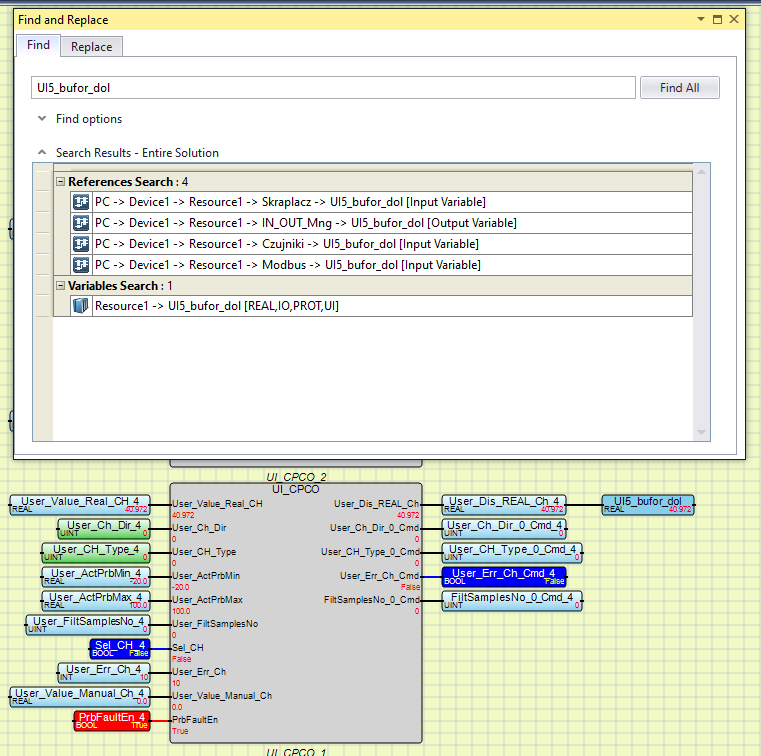Select the User_CH_Type_0_Cmd_4 output block
This screenshot has height=756, width=761.
tap(512, 553)
